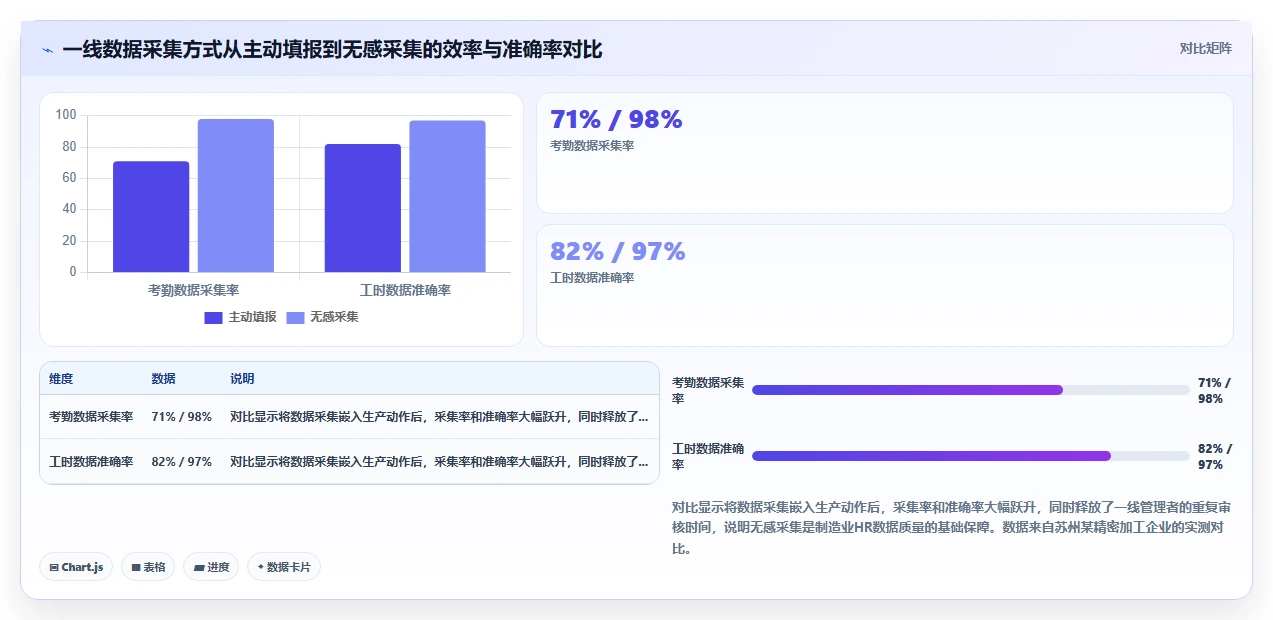This screenshot has height=620, width=1273.
Task: Click the 主动填报 bar for 考勤数据采集率
Action: [x=151, y=216]
